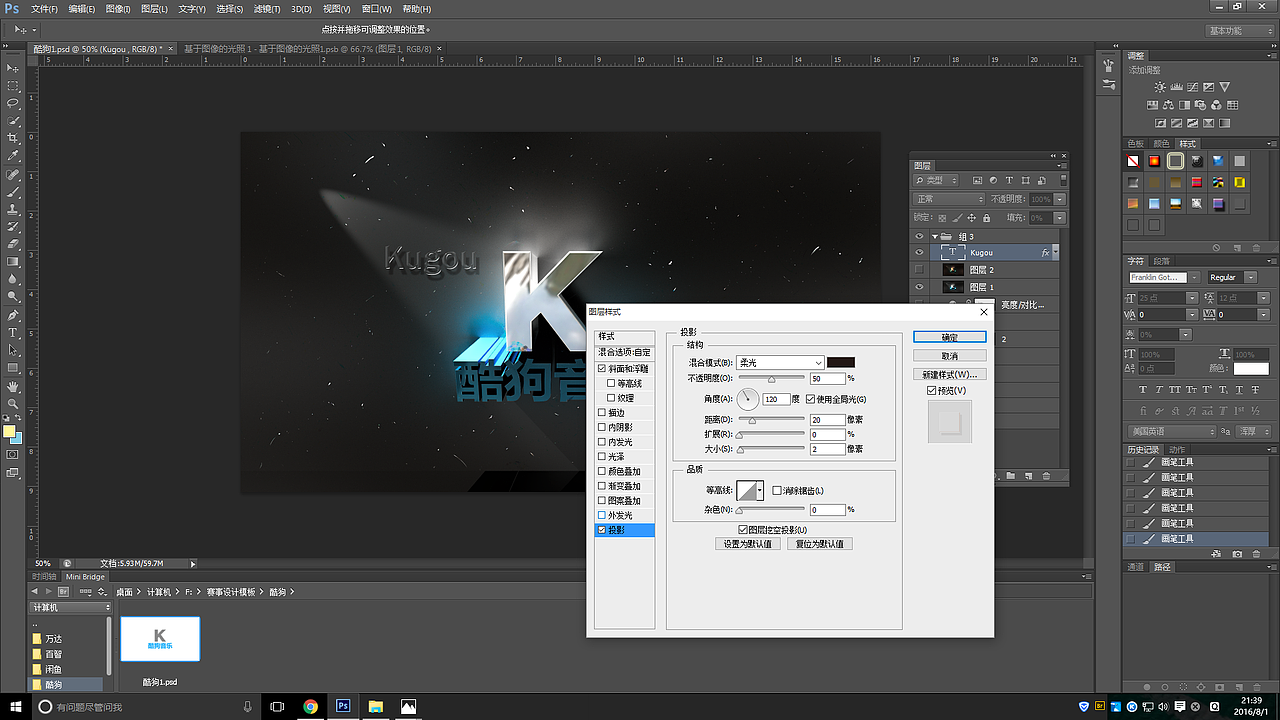Select the Eraser tool

(13, 244)
